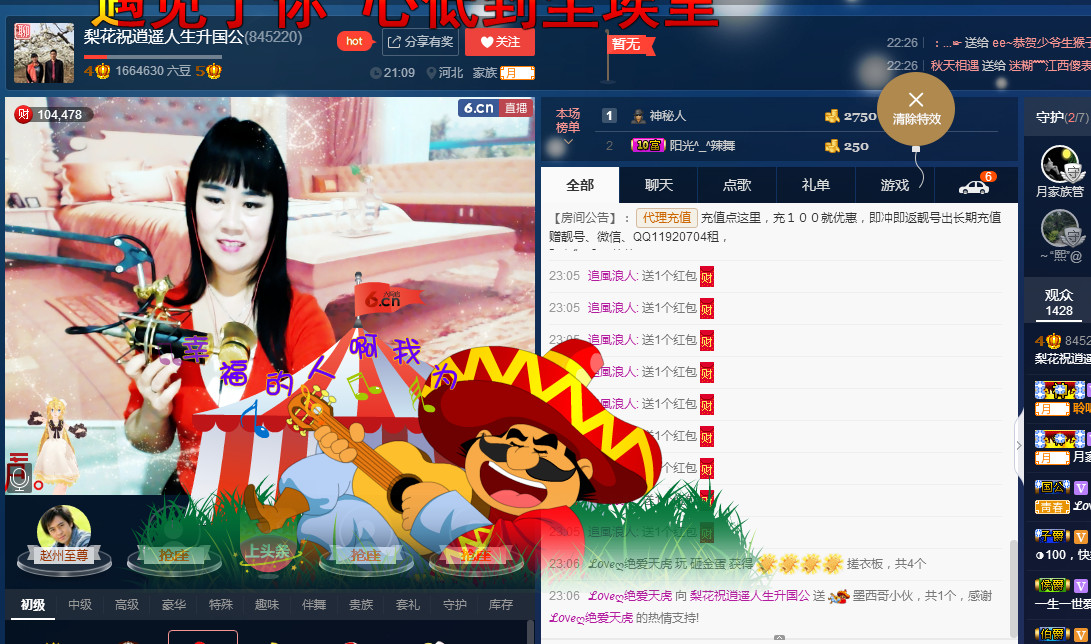
Task: Click the 月 family badge after 家族
Action: pos(518,73)
